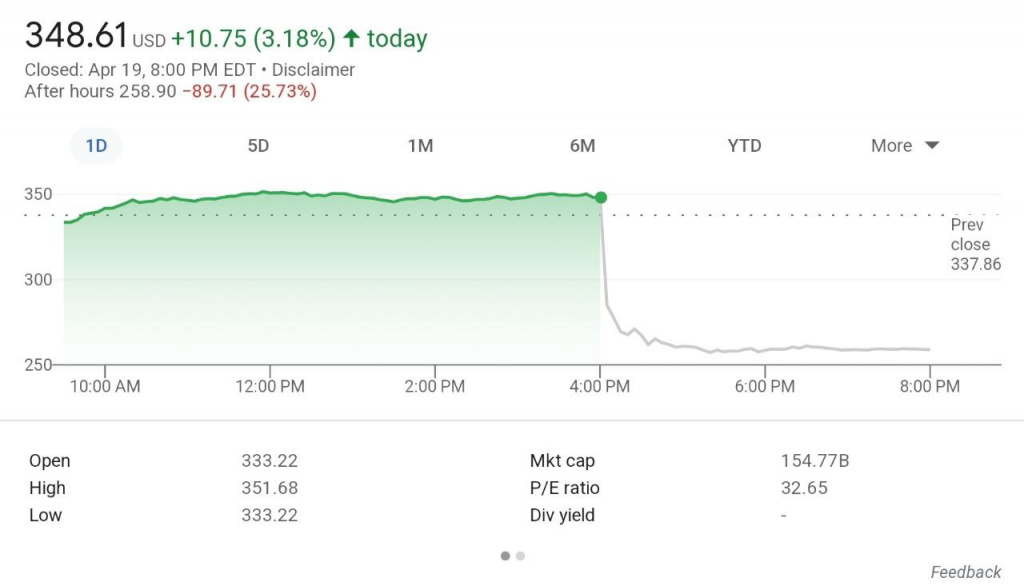Show the 1M chart range
The image size is (1024, 586).
click(x=420, y=146)
